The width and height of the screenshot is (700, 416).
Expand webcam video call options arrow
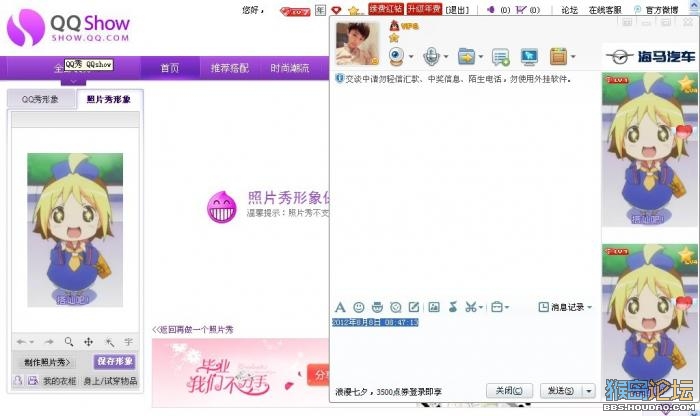point(411,57)
